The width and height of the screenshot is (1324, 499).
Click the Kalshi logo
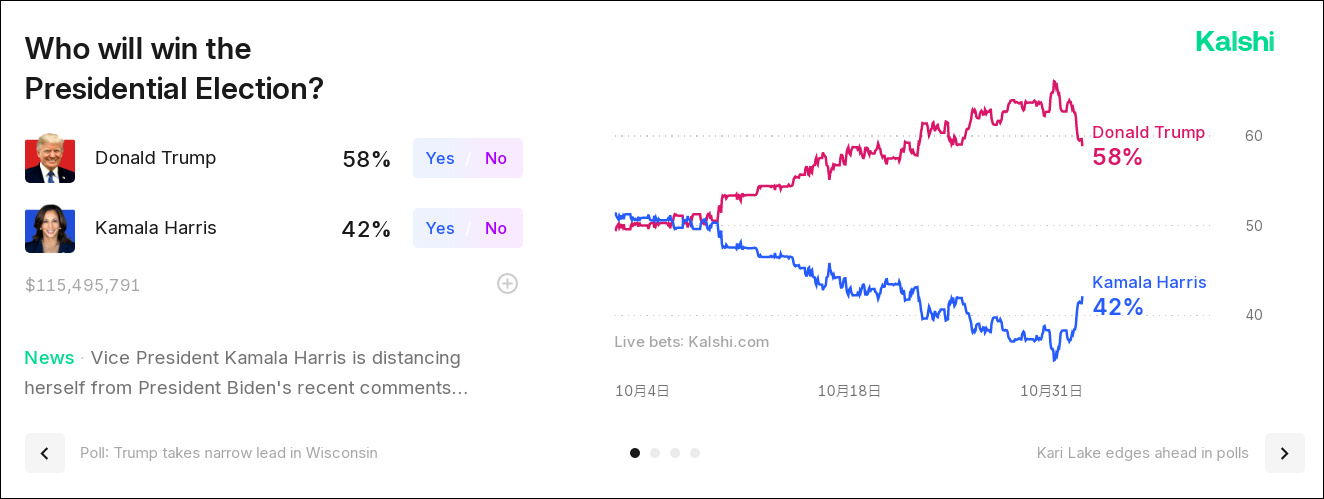pos(1234,42)
